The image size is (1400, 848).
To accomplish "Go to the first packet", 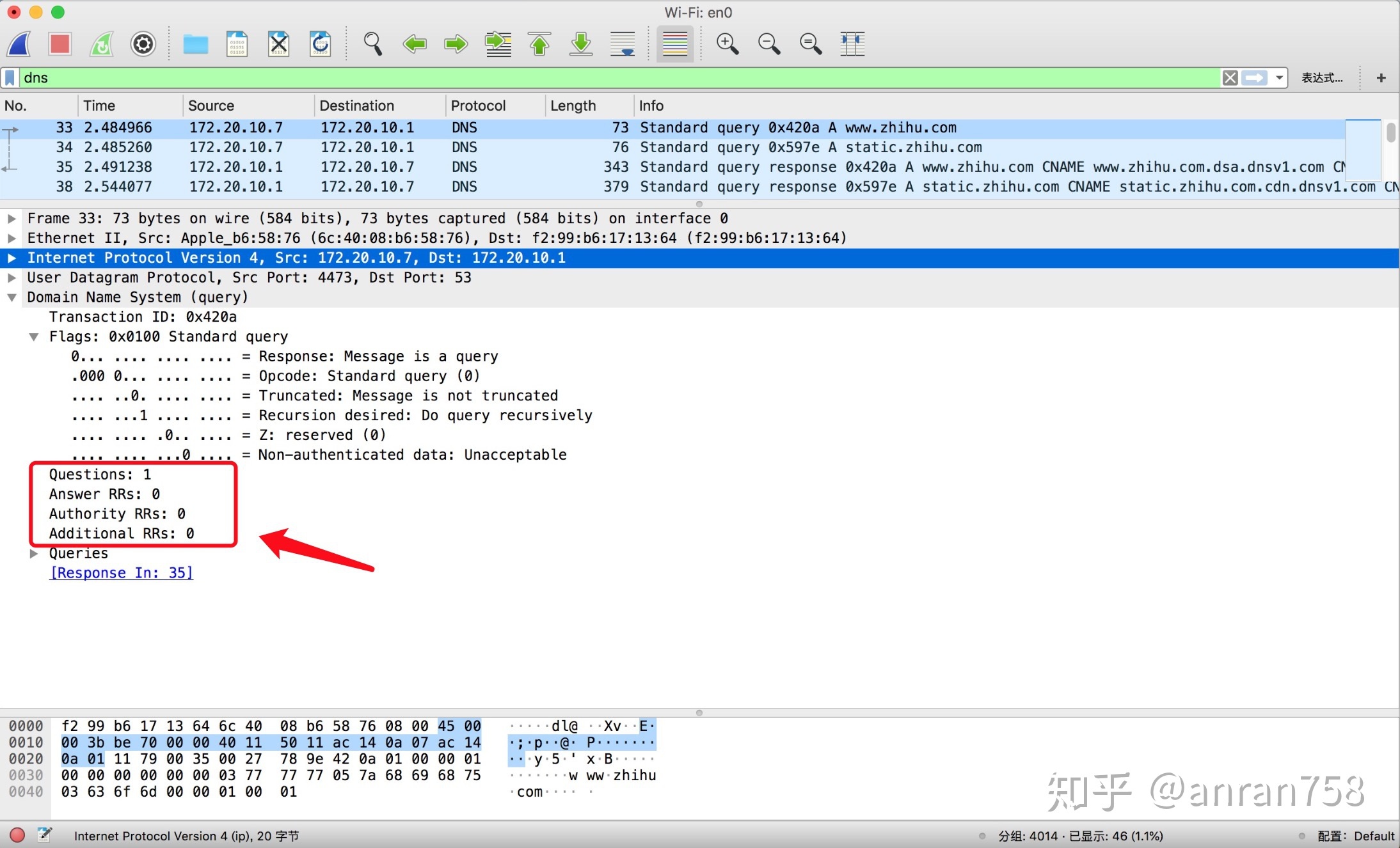I will pyautogui.click(x=539, y=44).
